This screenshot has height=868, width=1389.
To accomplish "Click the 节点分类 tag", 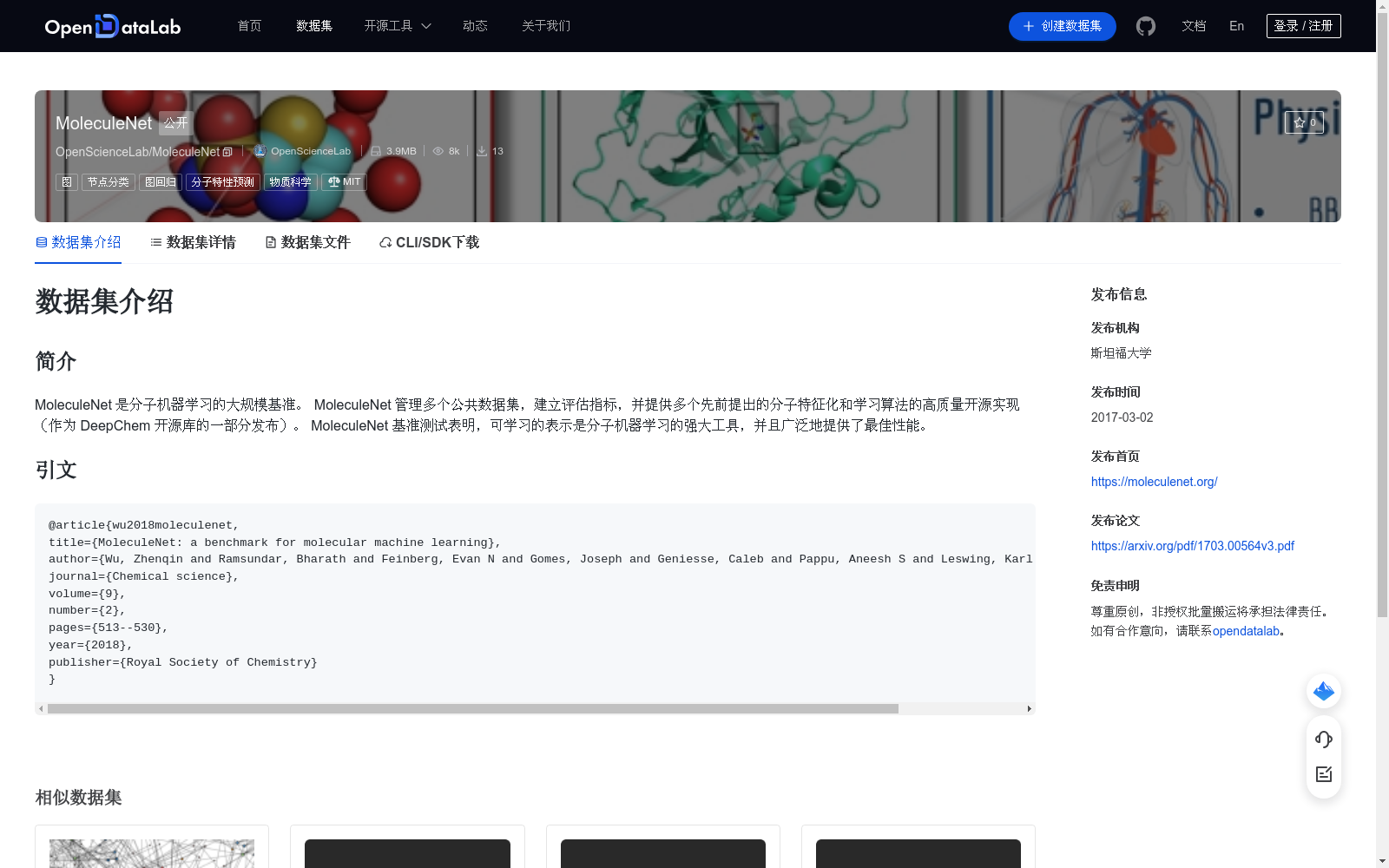I will 109,182.
